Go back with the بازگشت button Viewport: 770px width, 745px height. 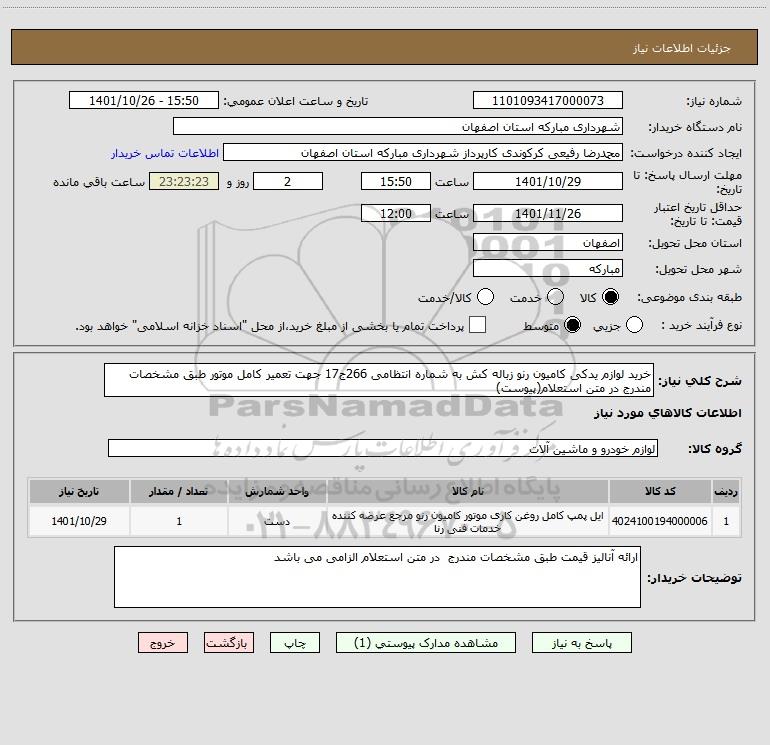[229, 643]
